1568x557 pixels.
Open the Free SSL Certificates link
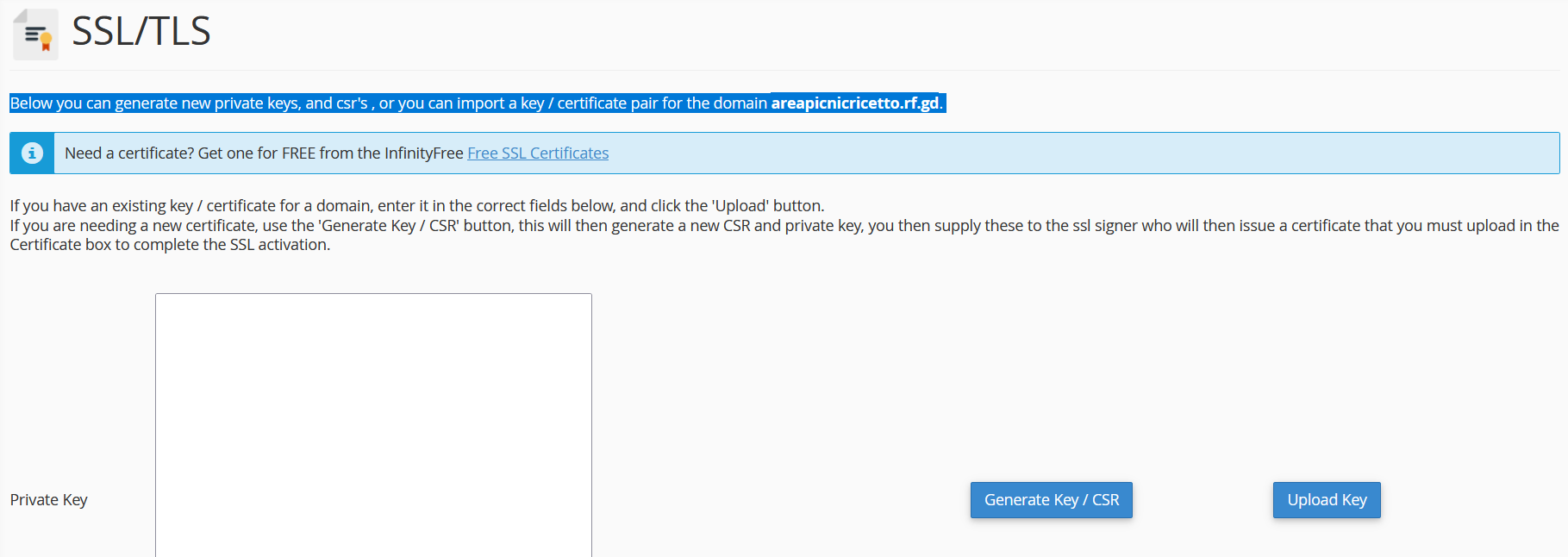[537, 153]
